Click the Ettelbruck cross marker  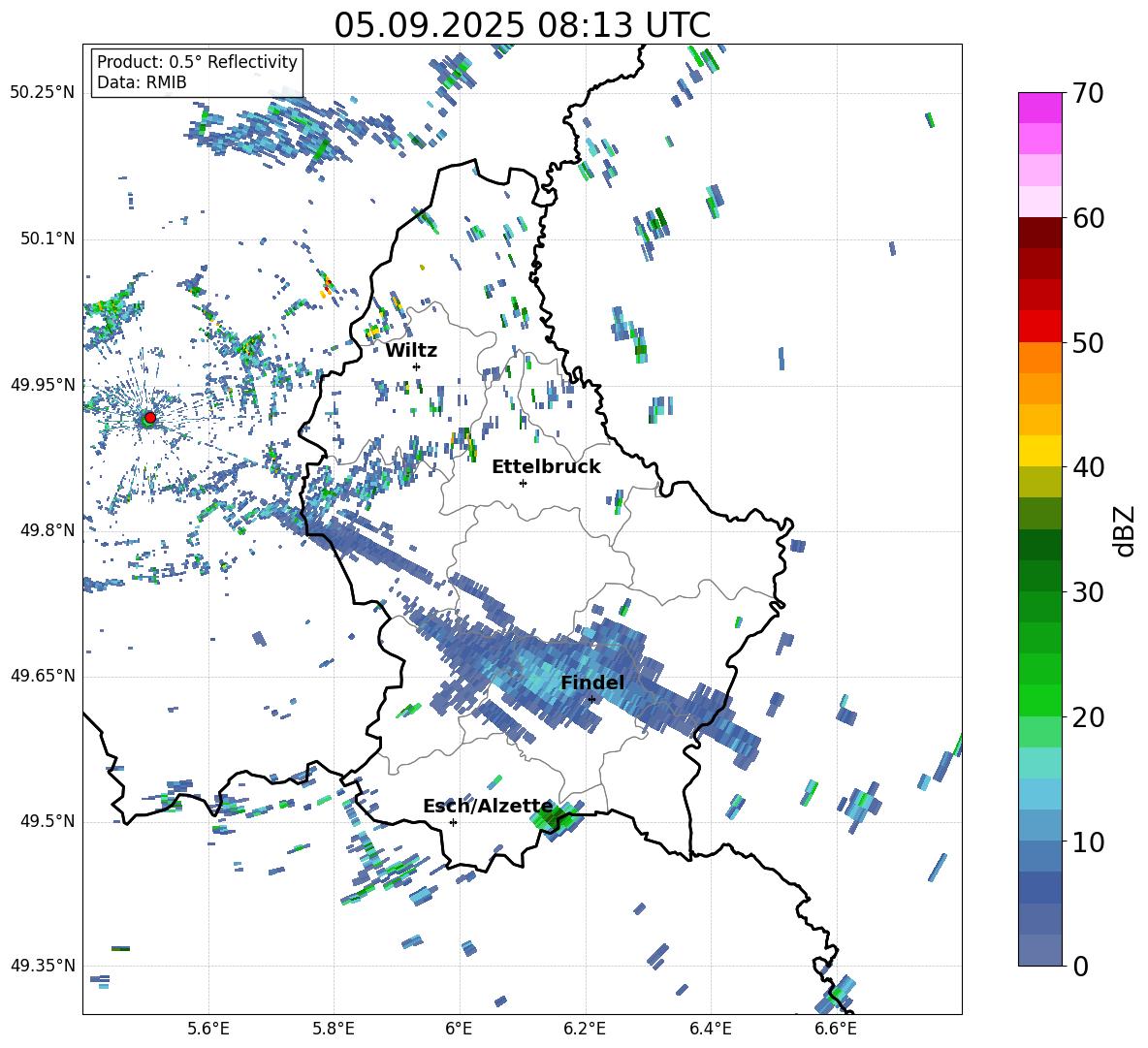523,483
